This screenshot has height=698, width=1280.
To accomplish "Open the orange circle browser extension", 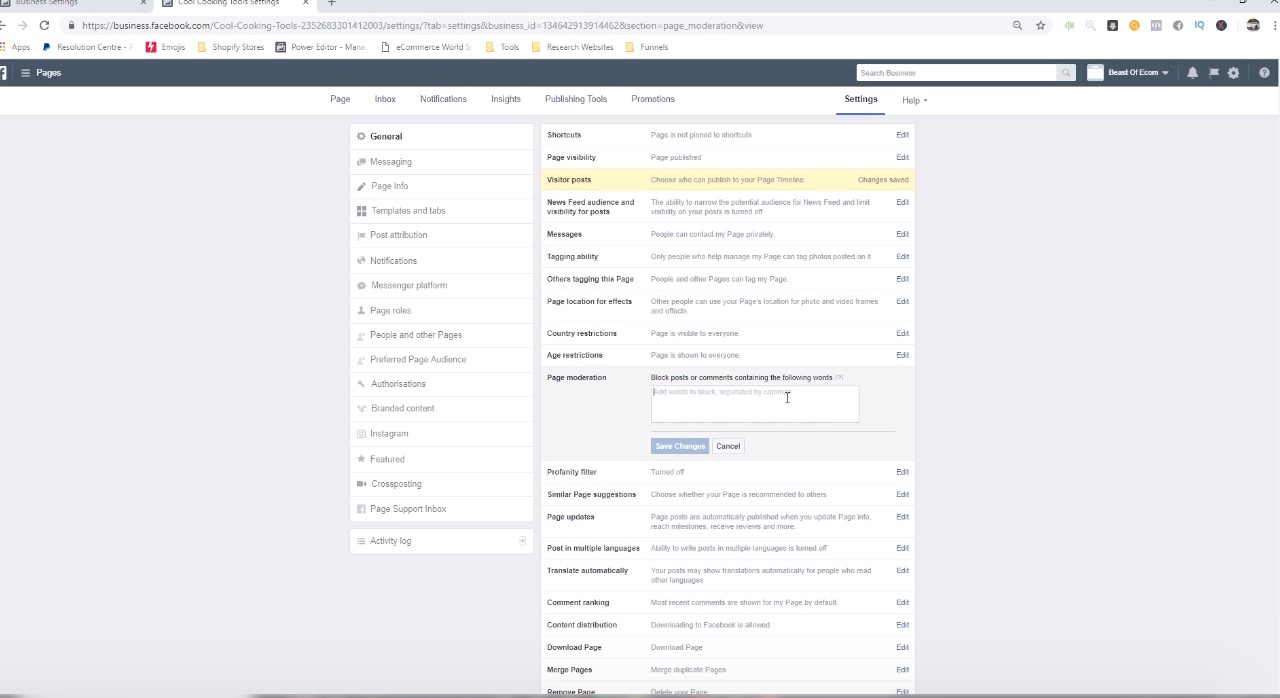I will (x=1134, y=25).
